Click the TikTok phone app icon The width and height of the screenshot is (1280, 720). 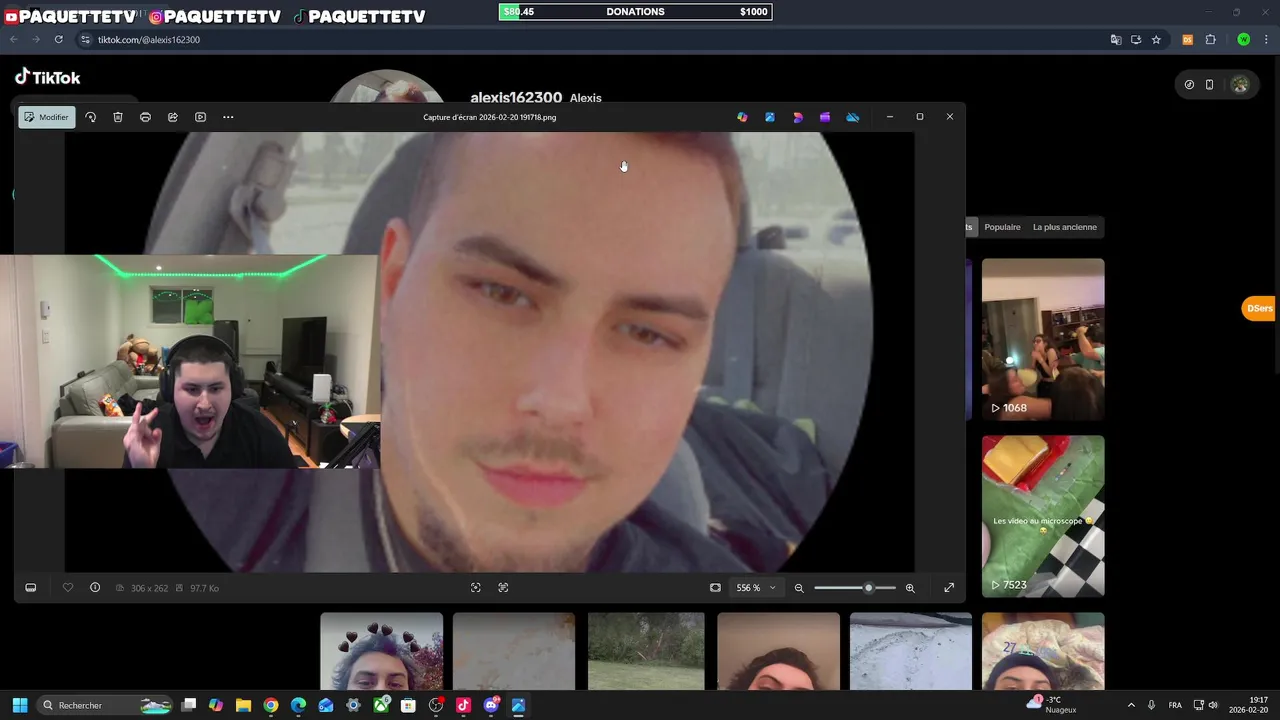point(1209,85)
